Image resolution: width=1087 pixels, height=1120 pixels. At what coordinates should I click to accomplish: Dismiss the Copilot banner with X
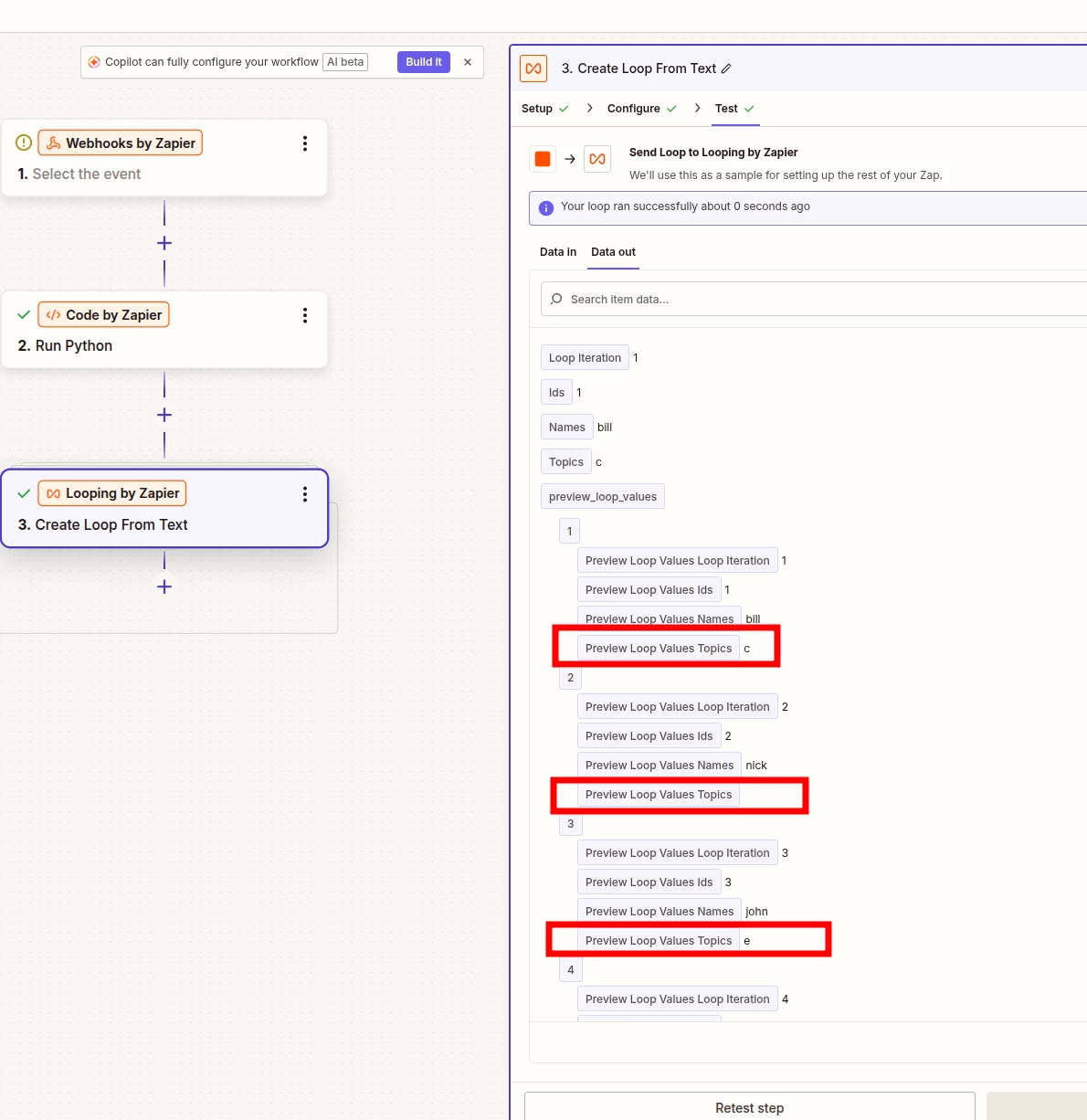[468, 62]
